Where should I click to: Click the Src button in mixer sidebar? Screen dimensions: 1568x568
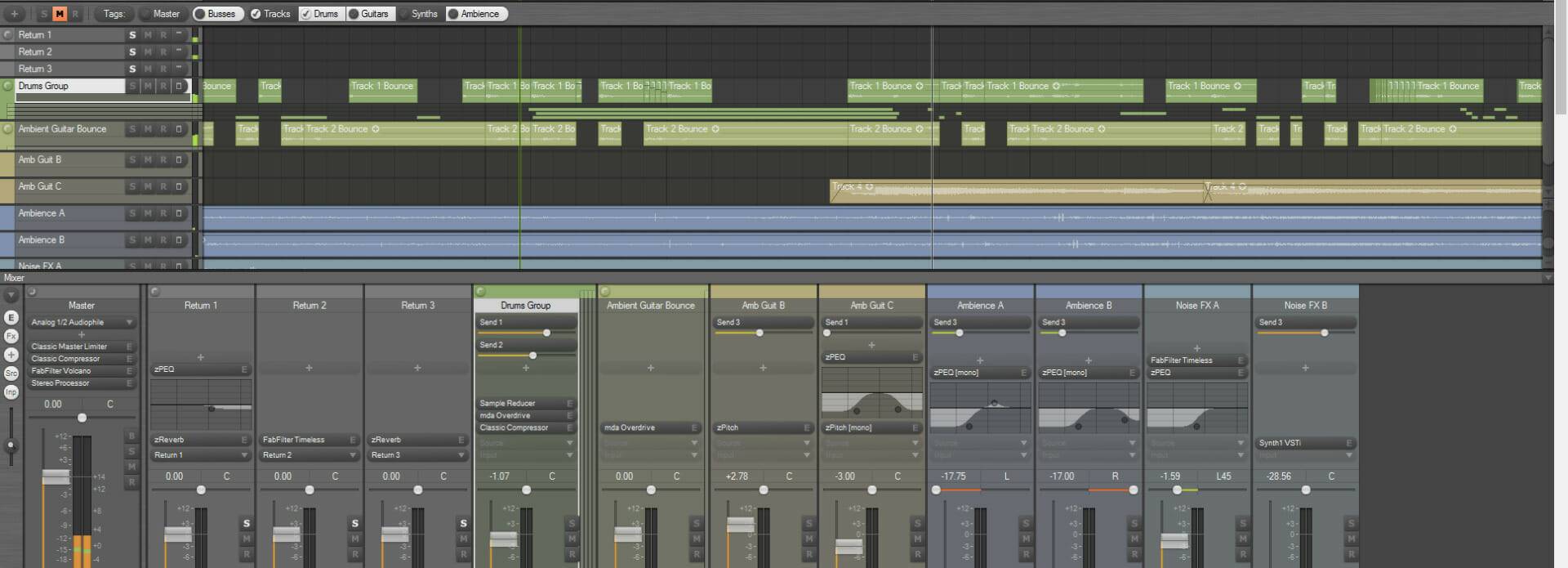[11, 373]
